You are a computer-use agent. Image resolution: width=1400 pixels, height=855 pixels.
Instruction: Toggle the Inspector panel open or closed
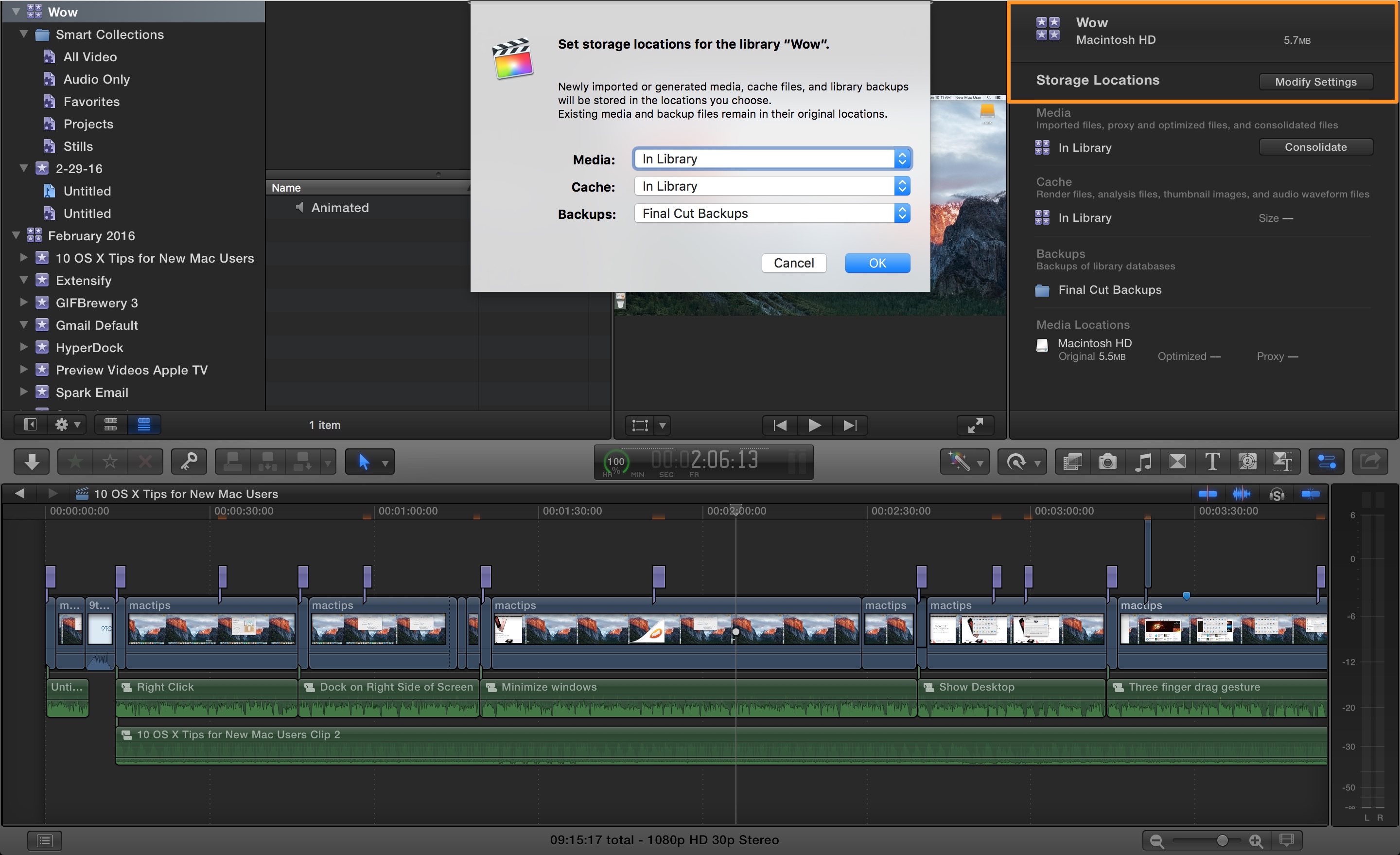(1326, 461)
